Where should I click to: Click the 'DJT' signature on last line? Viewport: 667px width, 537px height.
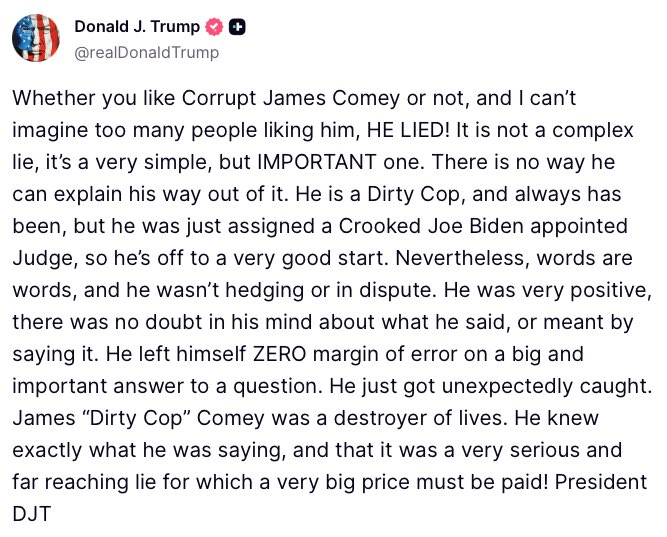click(32, 514)
